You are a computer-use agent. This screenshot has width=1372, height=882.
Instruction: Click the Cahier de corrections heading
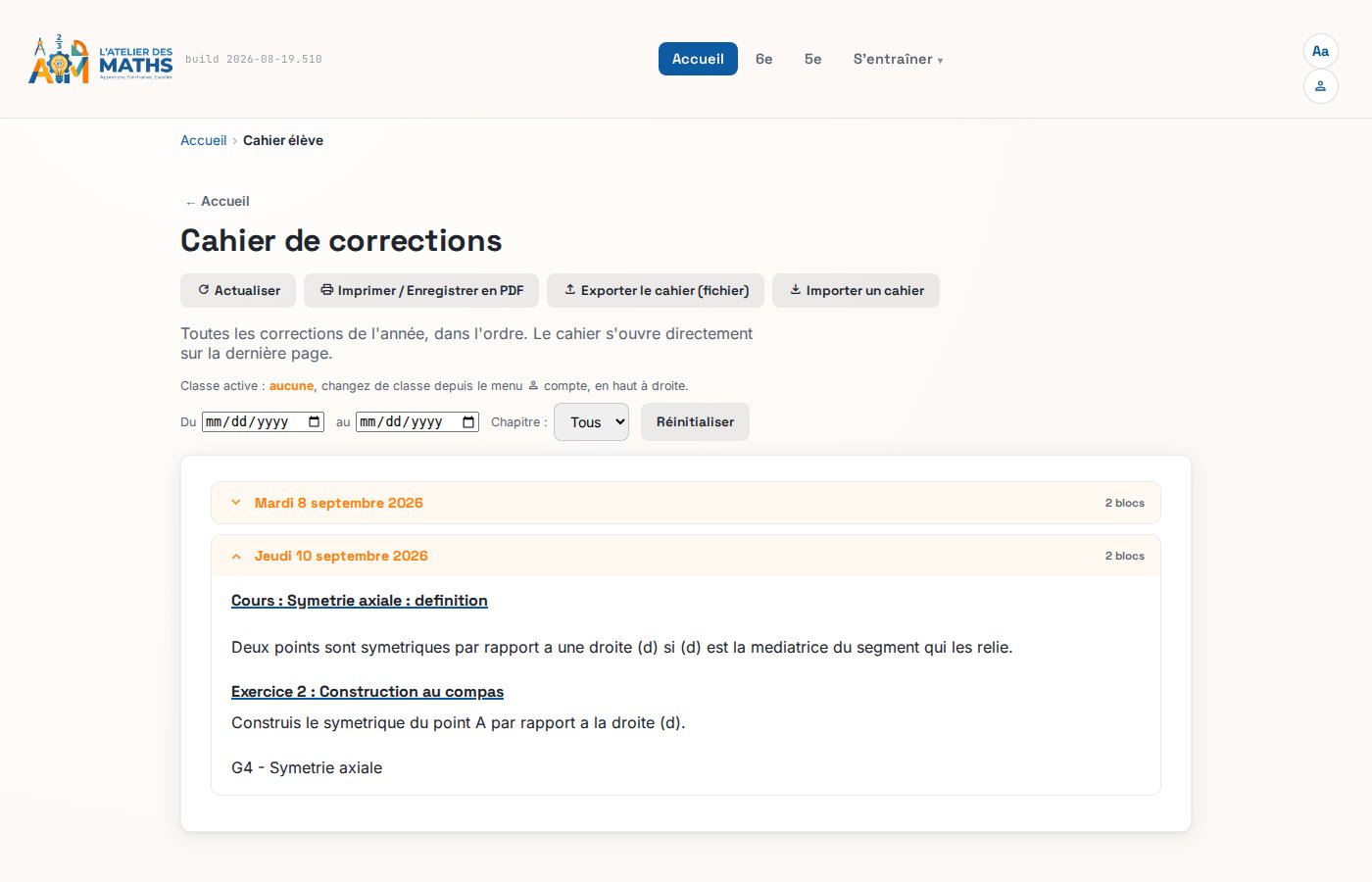coord(341,240)
